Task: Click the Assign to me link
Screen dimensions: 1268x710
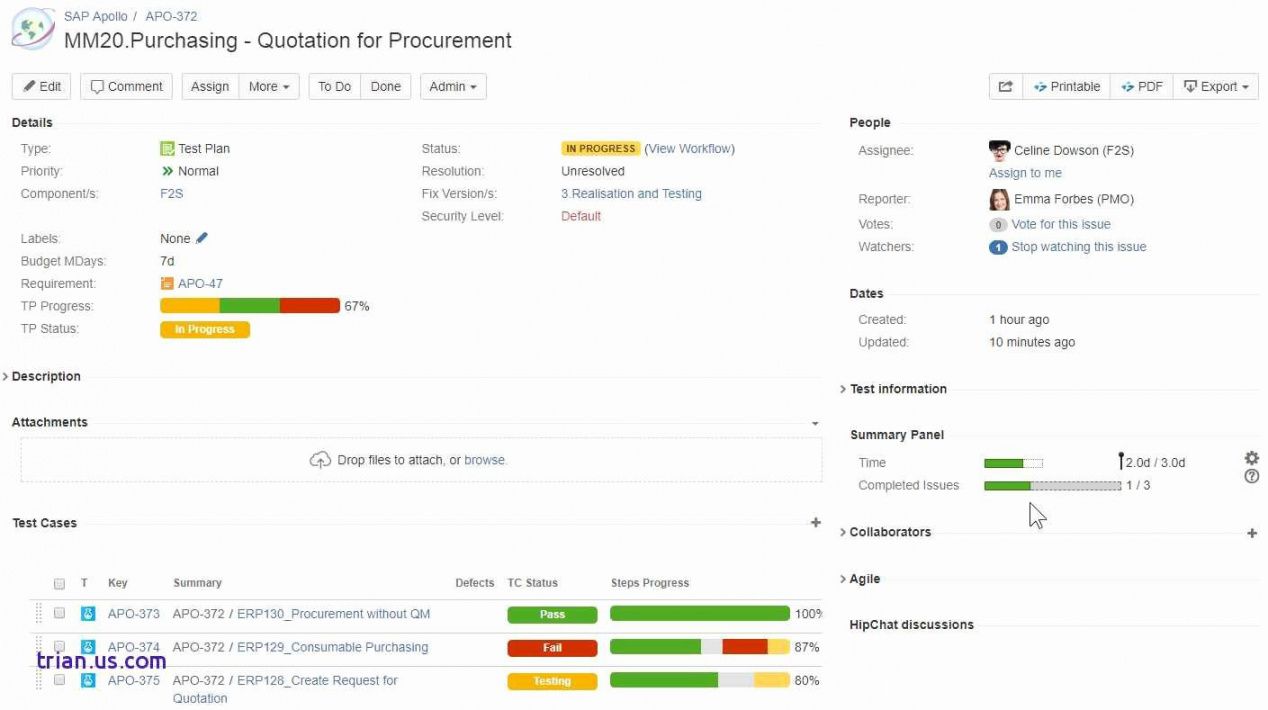Action: (x=1025, y=173)
